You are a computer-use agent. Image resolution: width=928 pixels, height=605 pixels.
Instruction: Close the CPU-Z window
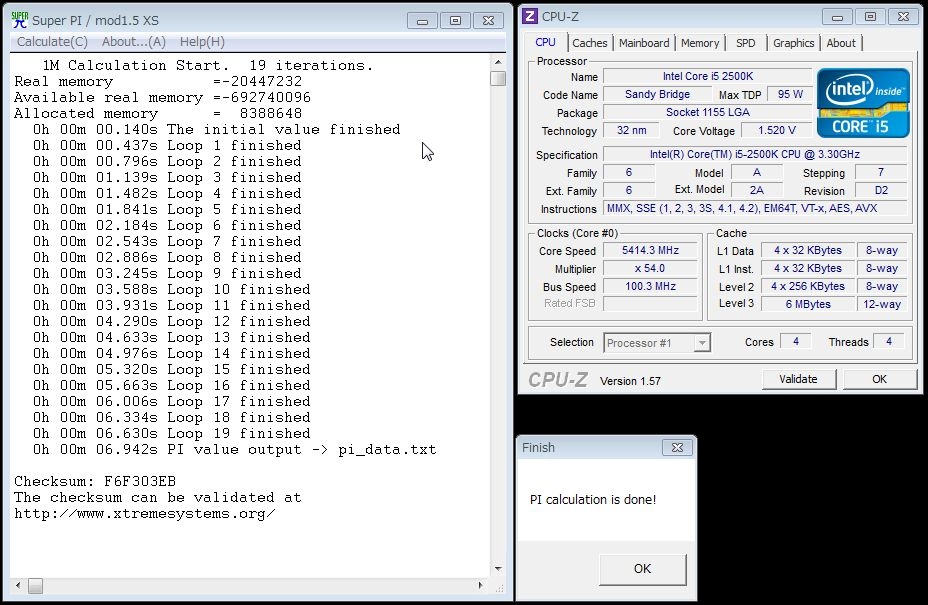point(902,15)
